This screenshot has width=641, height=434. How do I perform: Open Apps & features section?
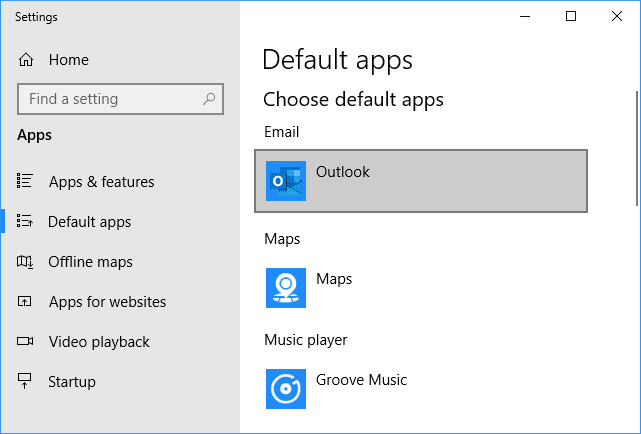(101, 181)
